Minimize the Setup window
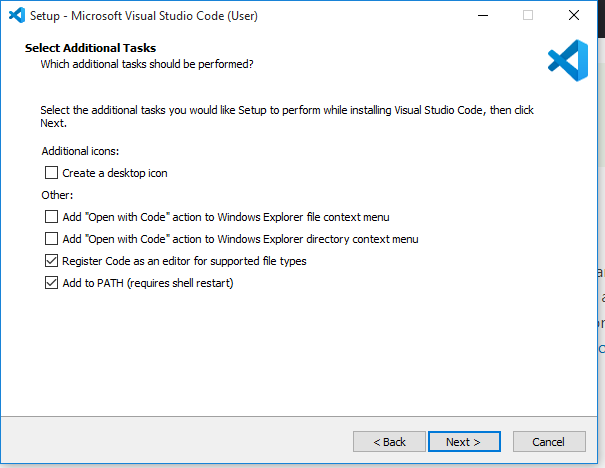Screen dimensions: 605x468 483,15
